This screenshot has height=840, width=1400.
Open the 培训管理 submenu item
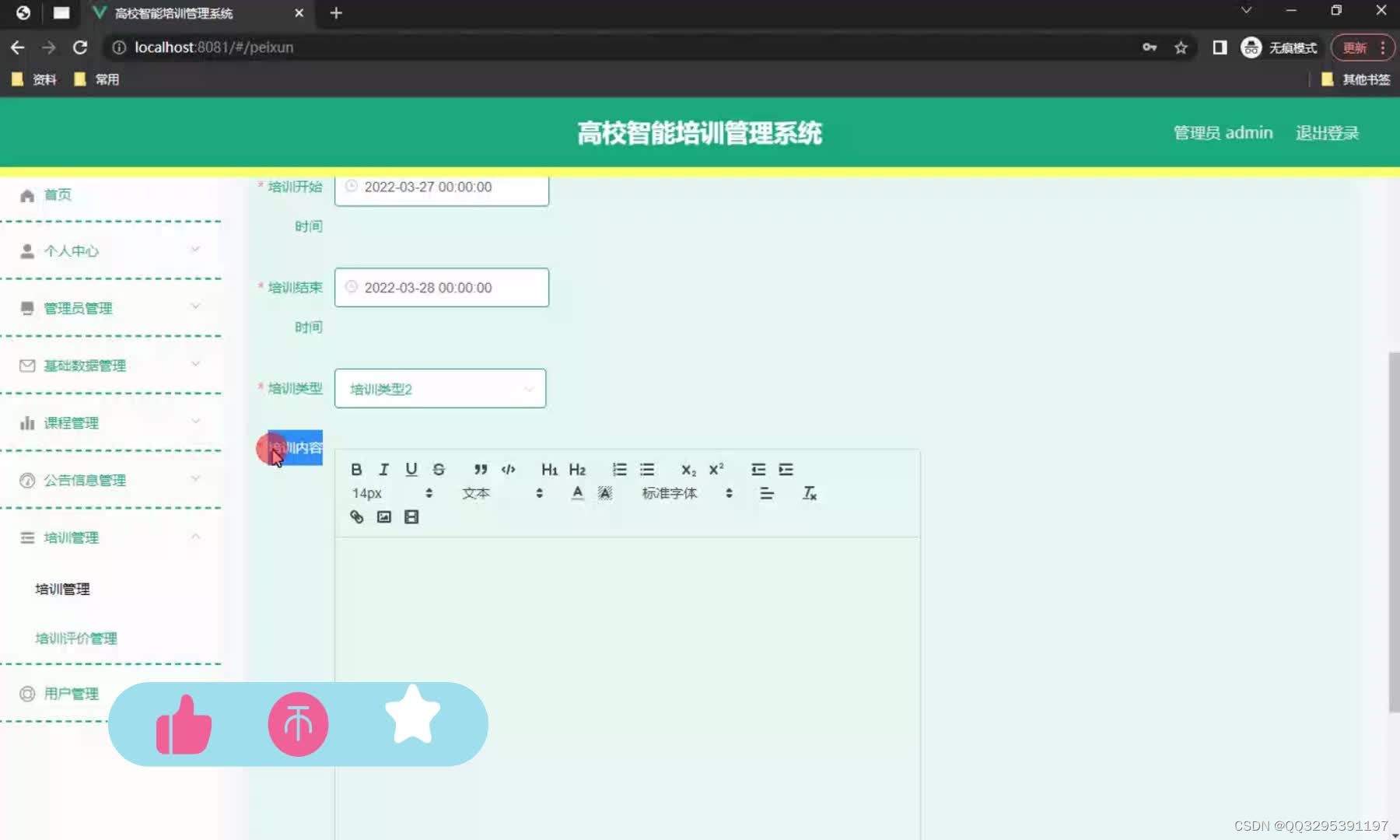(x=63, y=589)
